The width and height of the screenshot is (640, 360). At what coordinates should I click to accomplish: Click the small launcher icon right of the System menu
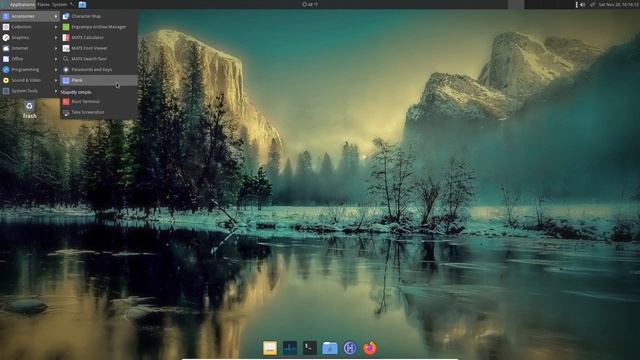pos(73,4)
